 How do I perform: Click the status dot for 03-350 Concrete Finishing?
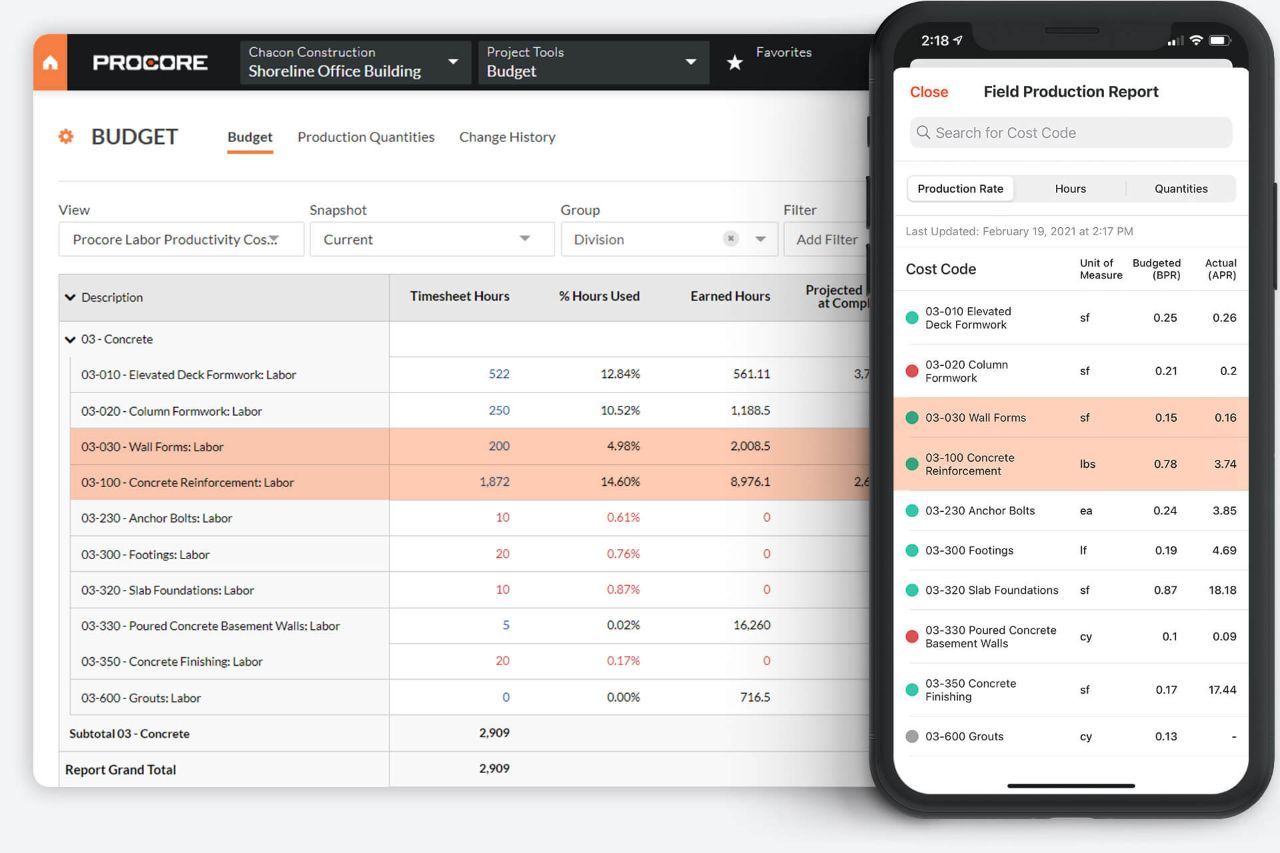(x=912, y=690)
